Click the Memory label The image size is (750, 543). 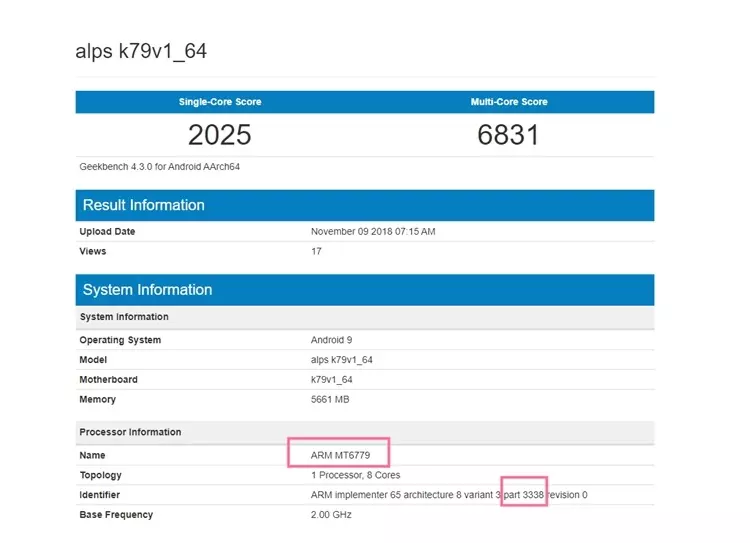(x=98, y=399)
